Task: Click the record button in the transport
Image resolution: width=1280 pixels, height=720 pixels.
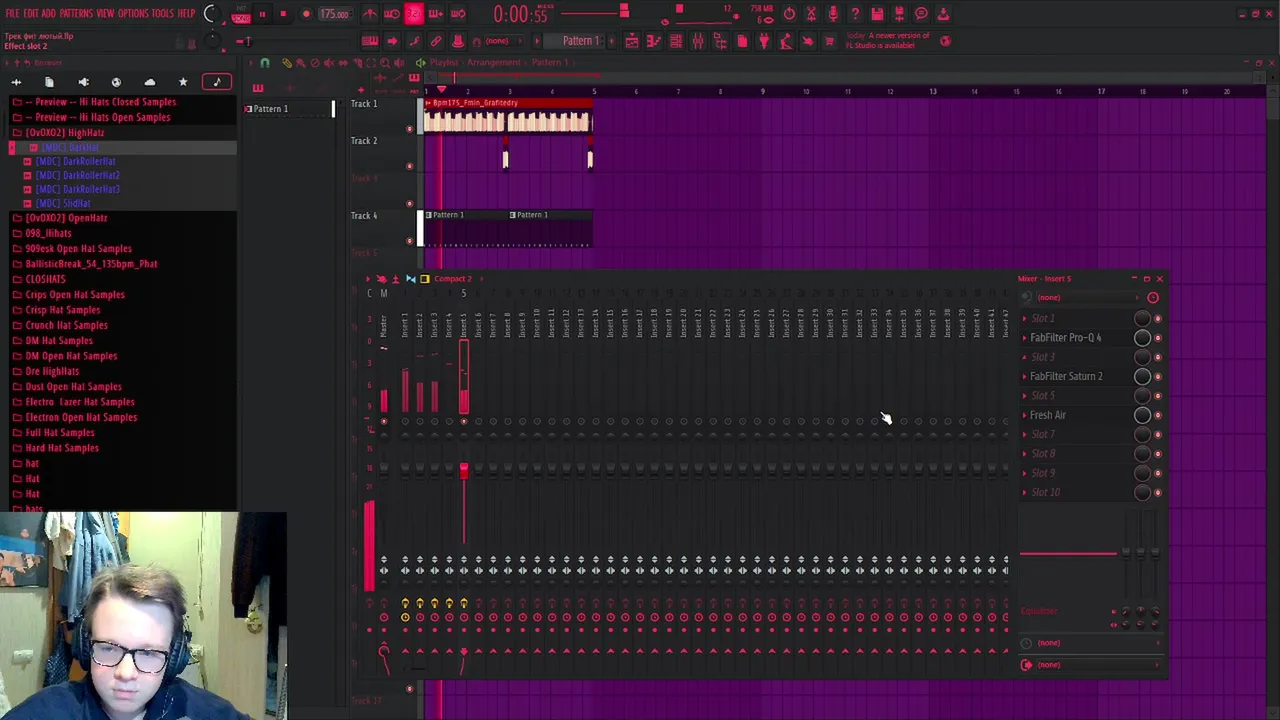Action: (x=306, y=14)
